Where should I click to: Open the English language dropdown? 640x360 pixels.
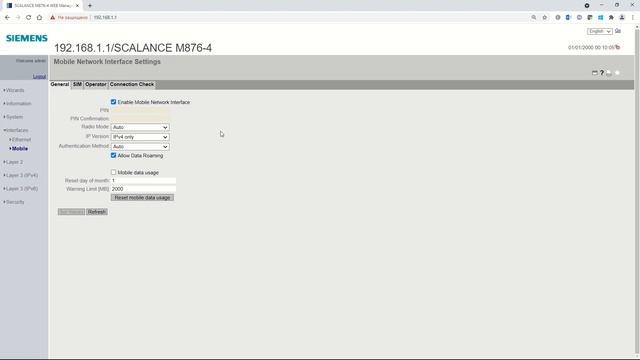pyautogui.click(x=600, y=31)
